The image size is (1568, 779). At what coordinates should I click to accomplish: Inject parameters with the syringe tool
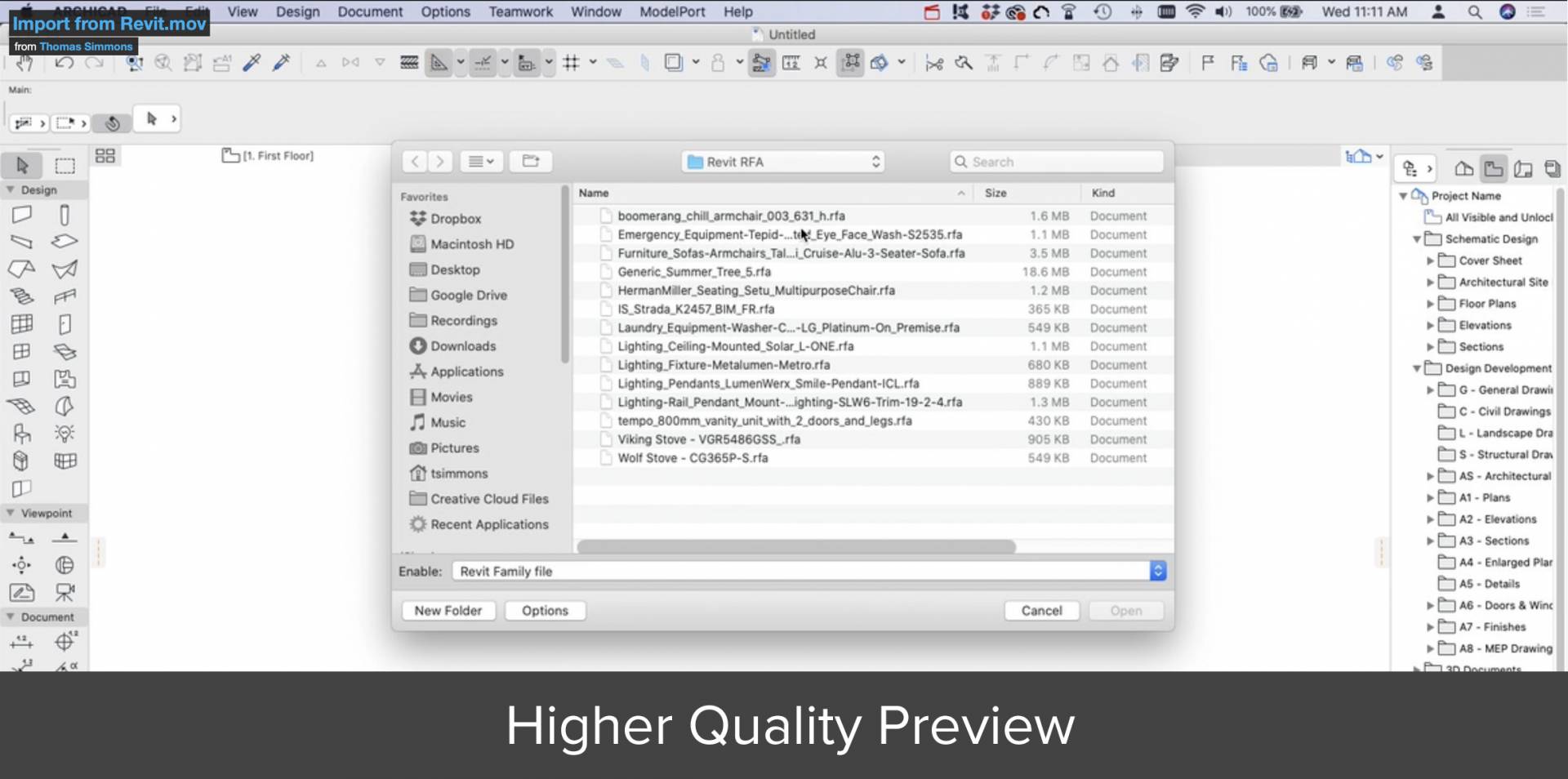[281, 63]
